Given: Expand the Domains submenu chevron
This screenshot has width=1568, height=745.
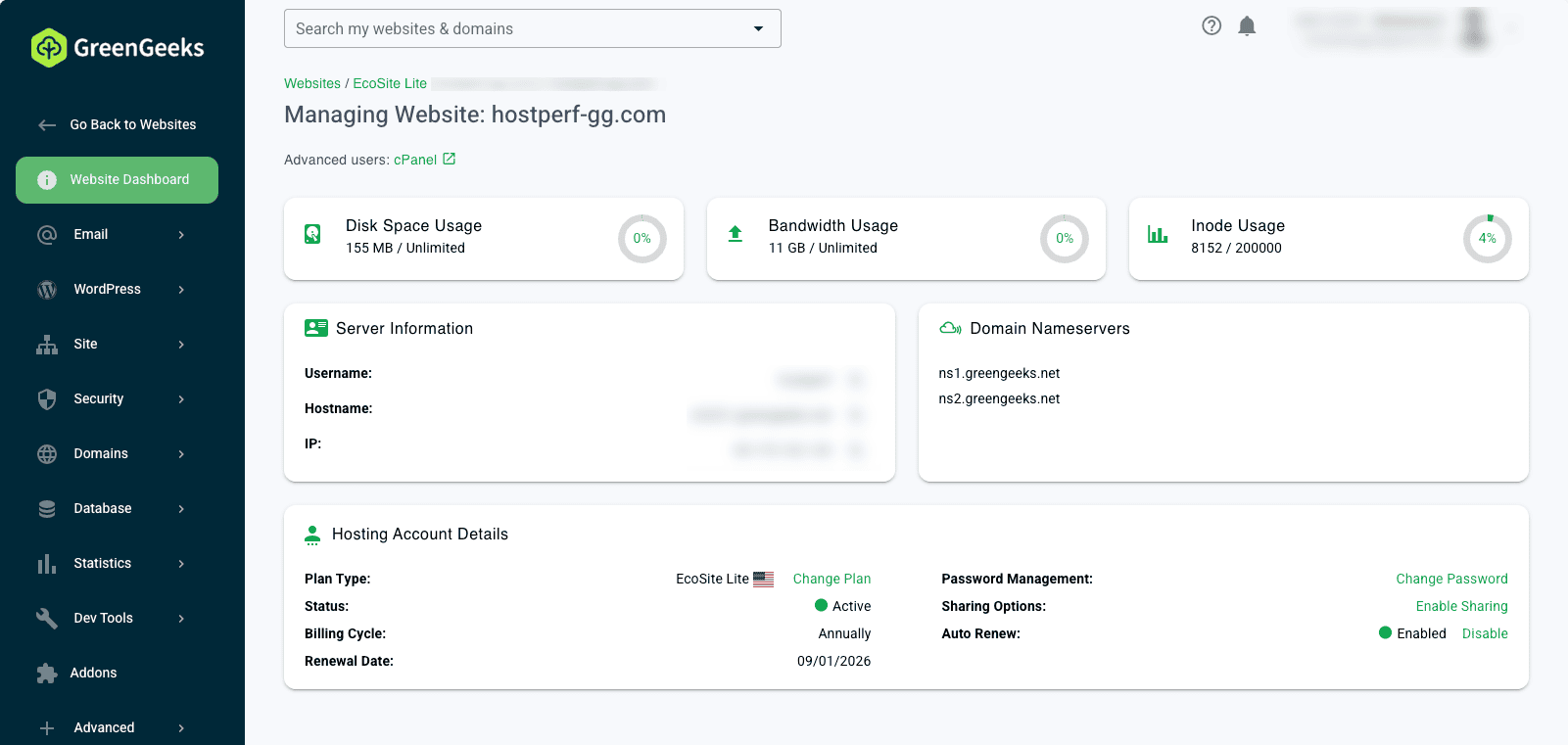Looking at the screenshot, I should [x=181, y=454].
